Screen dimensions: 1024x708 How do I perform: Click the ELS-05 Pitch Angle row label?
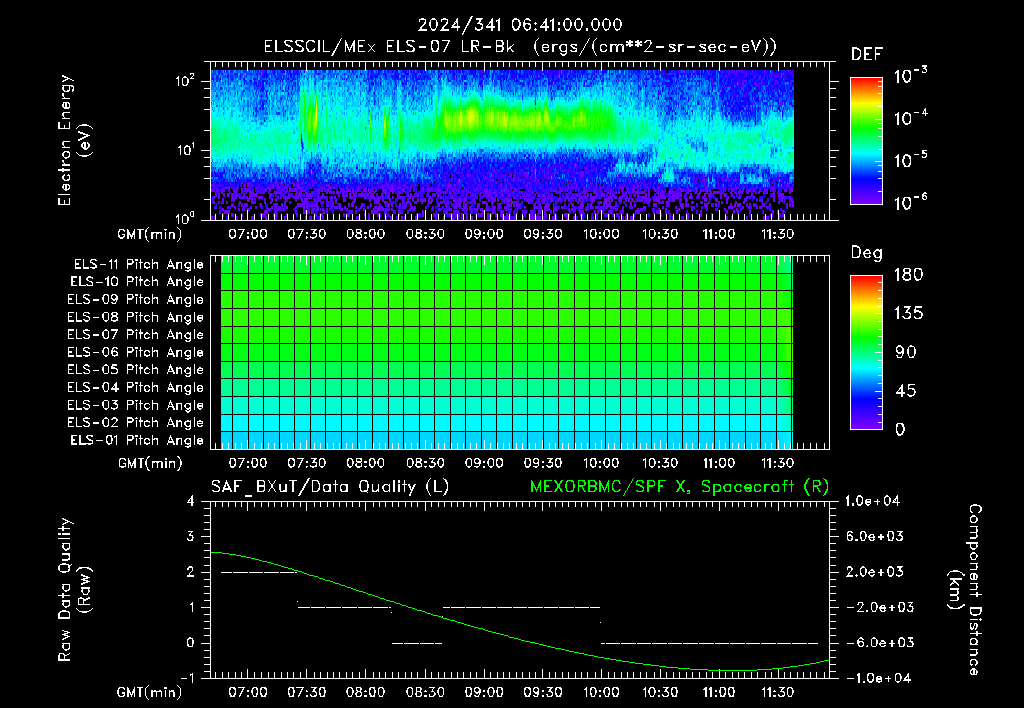pyautogui.click(x=136, y=370)
